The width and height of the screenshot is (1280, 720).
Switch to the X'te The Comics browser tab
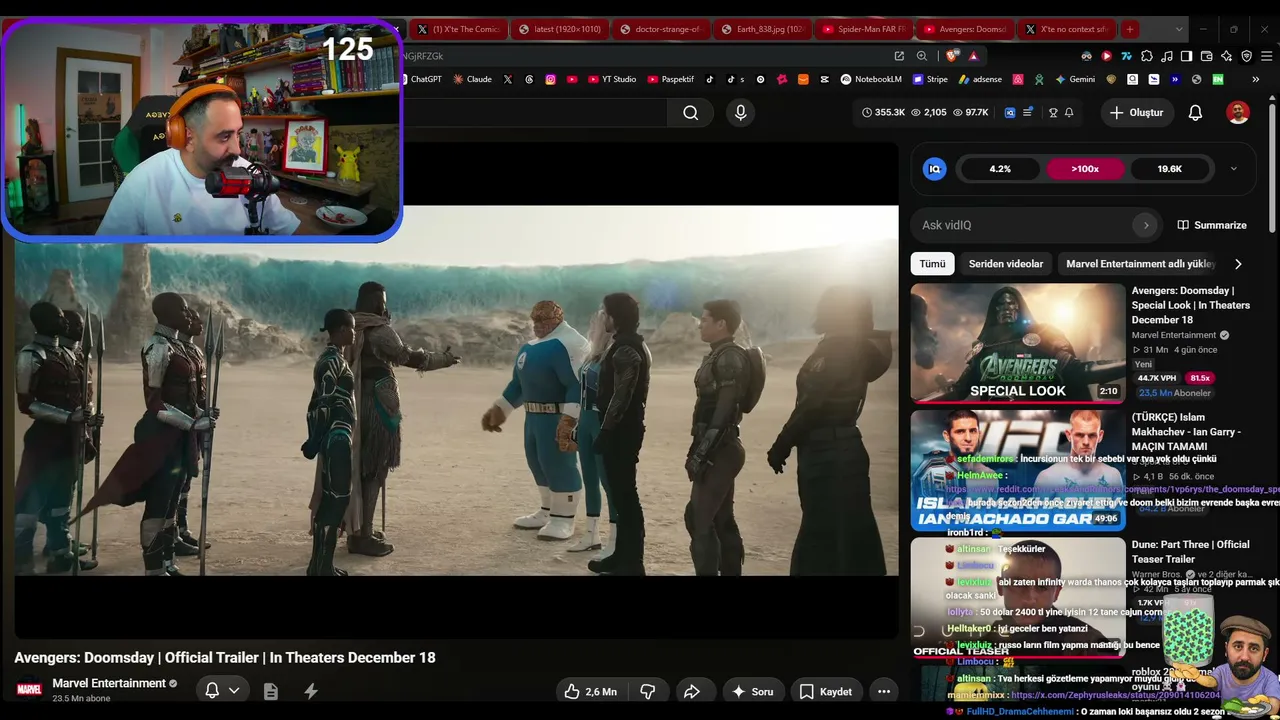pyautogui.click(x=460, y=29)
